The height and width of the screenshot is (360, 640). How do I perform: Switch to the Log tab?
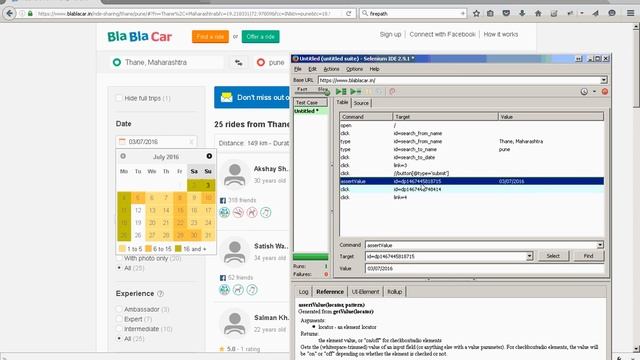303,292
